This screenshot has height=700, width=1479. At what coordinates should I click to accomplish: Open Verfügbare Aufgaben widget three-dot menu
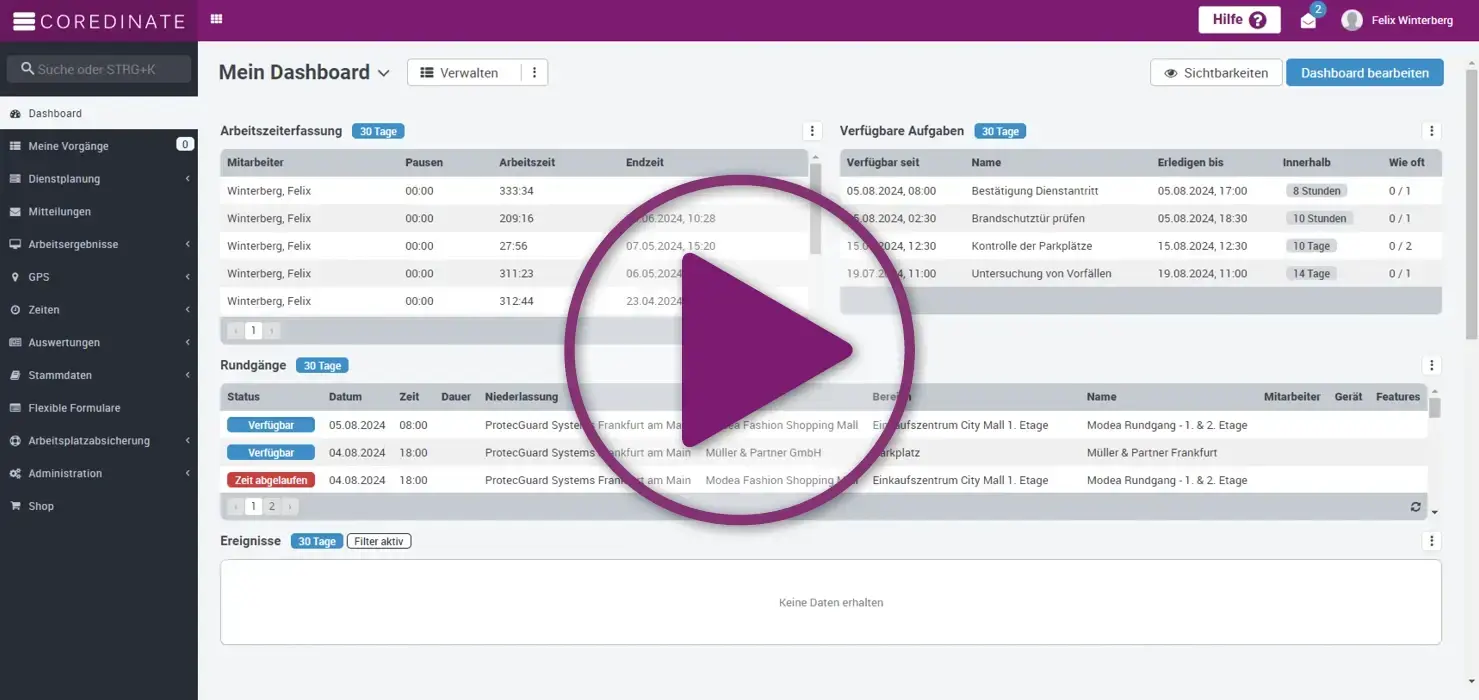[1431, 131]
